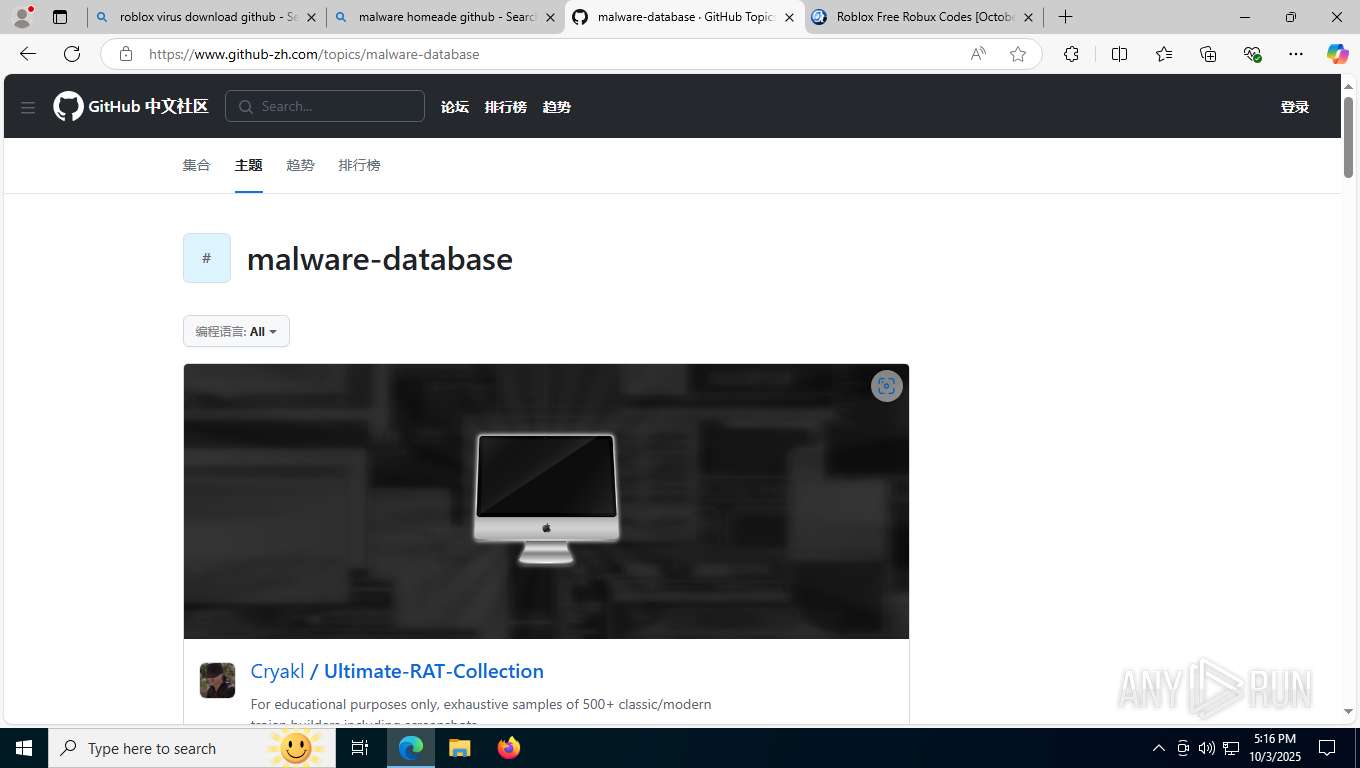The width and height of the screenshot is (1360, 768).
Task: Click the iMac repository banner image
Action: (x=546, y=501)
